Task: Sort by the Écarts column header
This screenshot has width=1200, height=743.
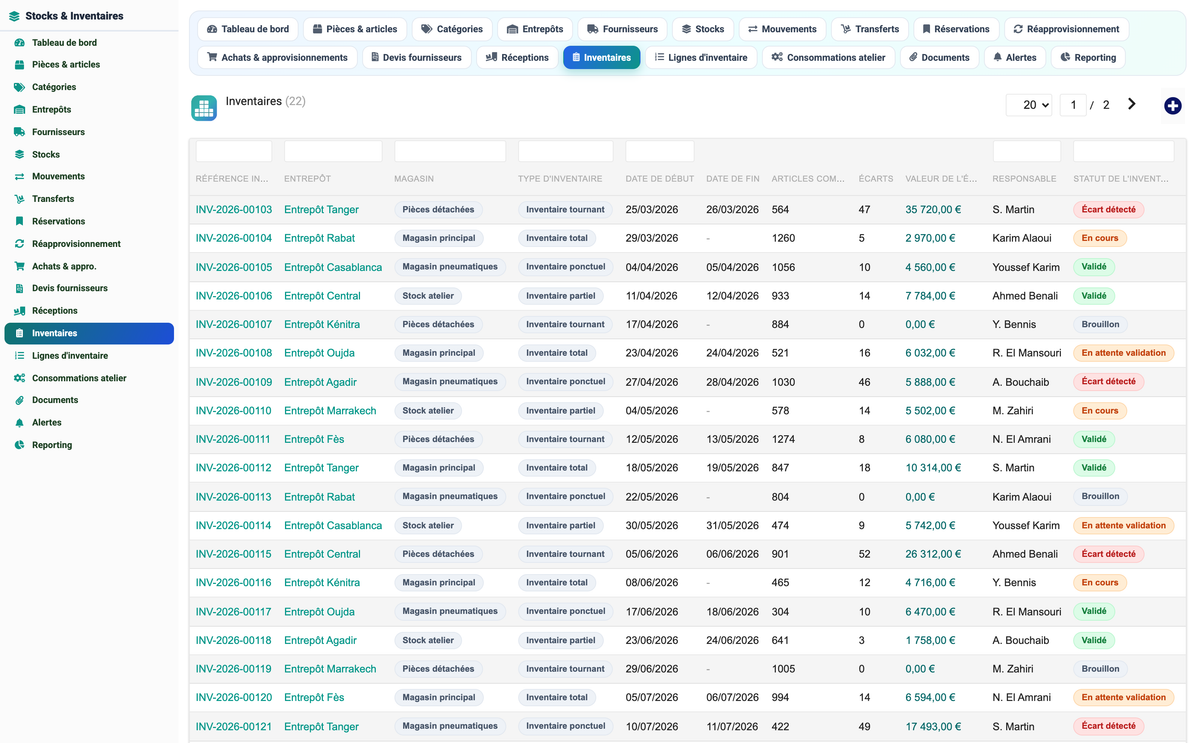Action: point(876,179)
